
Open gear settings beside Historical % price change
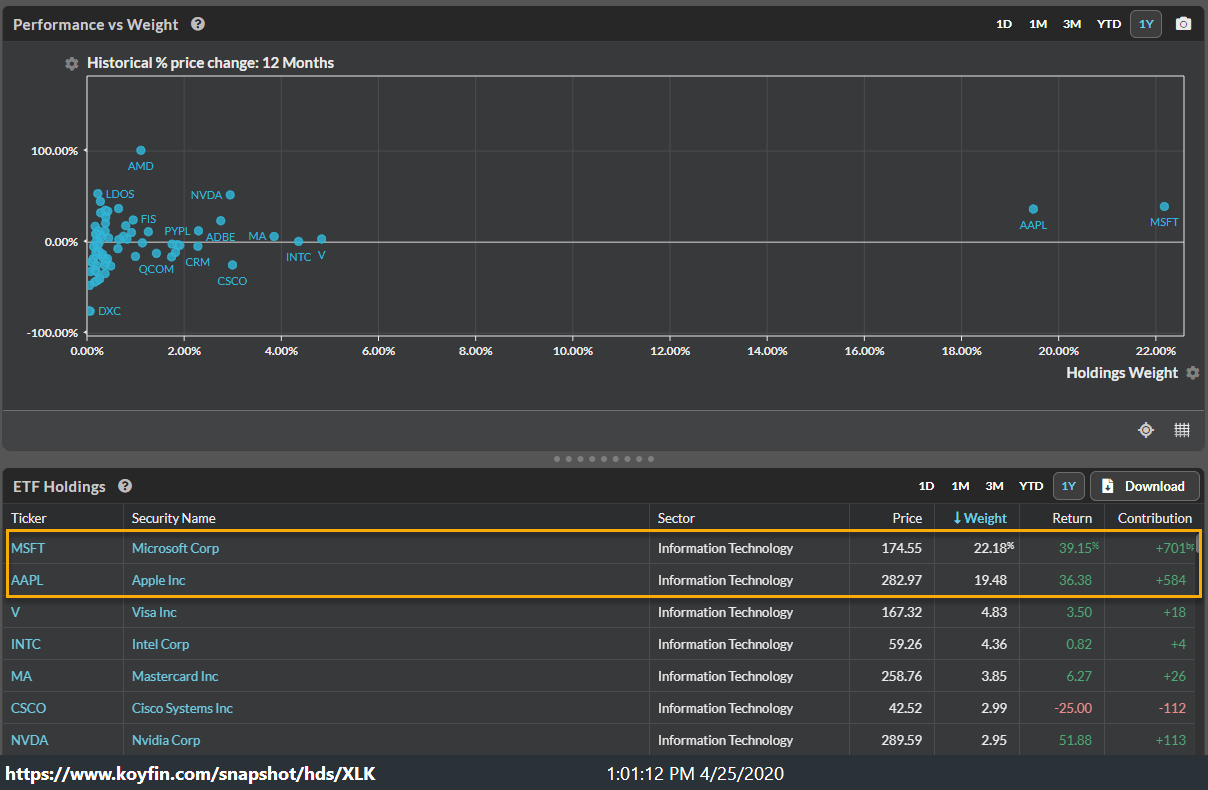pos(71,63)
